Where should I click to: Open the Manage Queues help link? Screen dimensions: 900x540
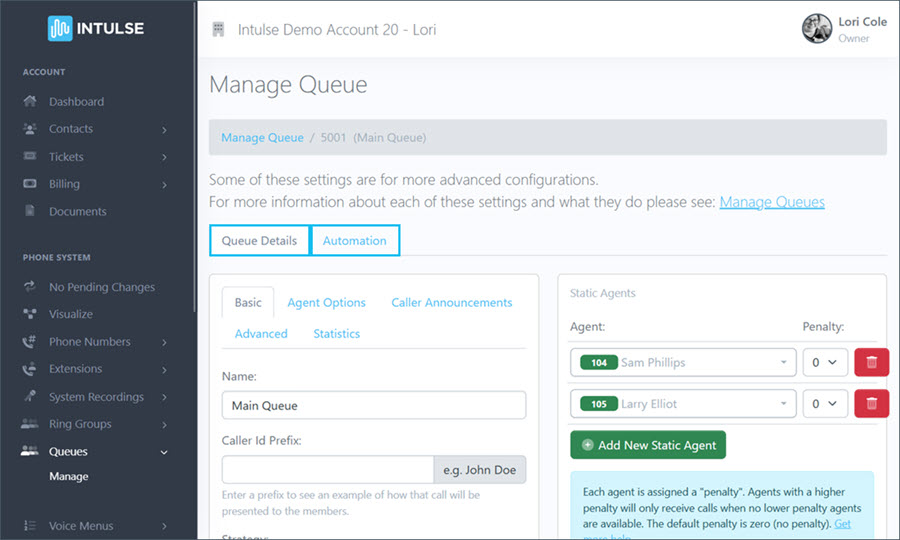point(772,202)
